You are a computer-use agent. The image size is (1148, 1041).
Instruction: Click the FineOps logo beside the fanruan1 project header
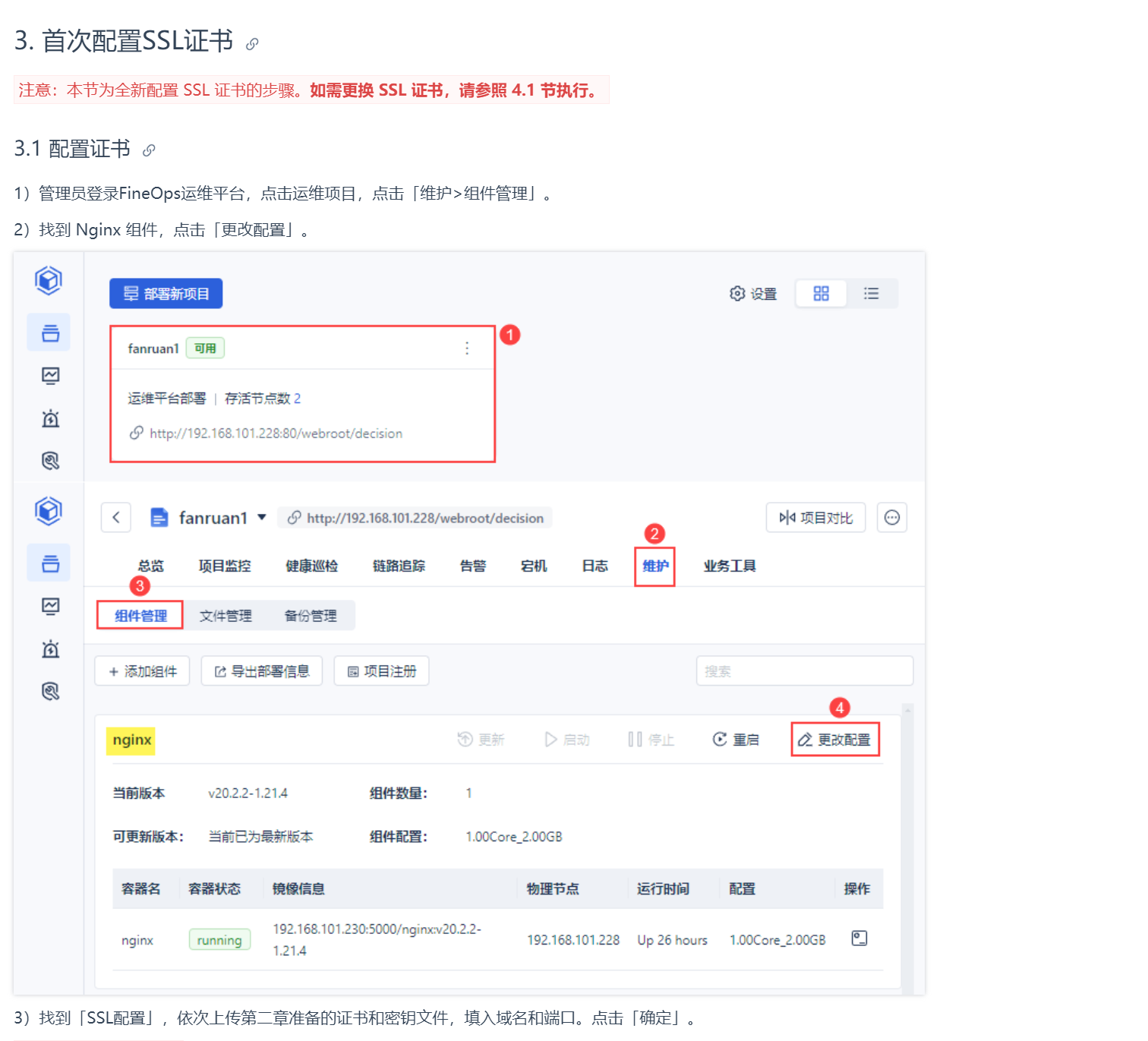(x=49, y=511)
